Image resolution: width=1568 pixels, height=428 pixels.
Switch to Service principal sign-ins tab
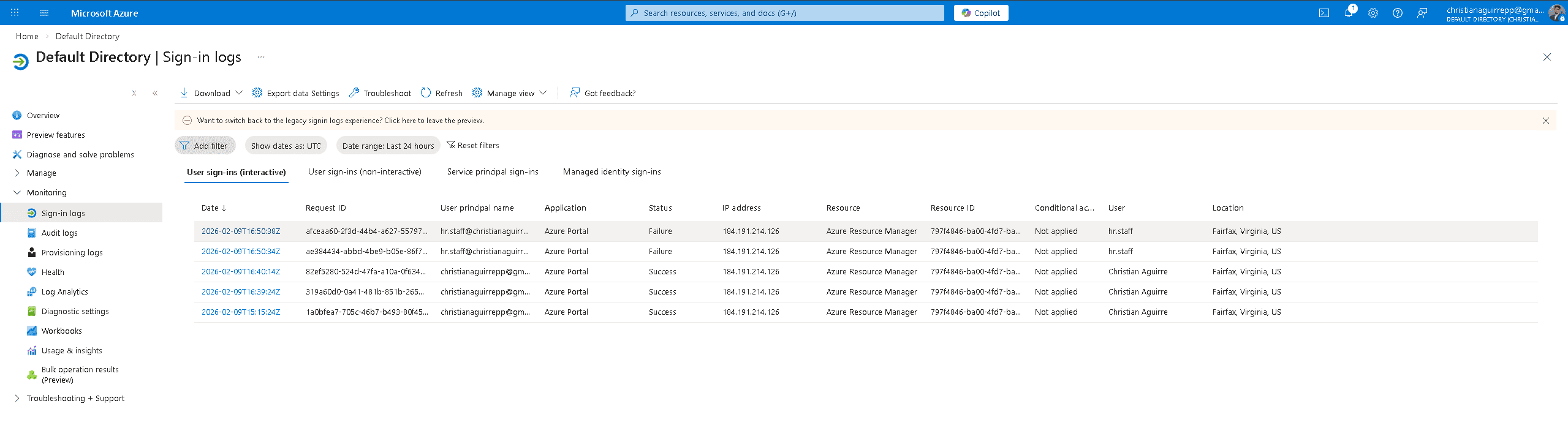[493, 172]
